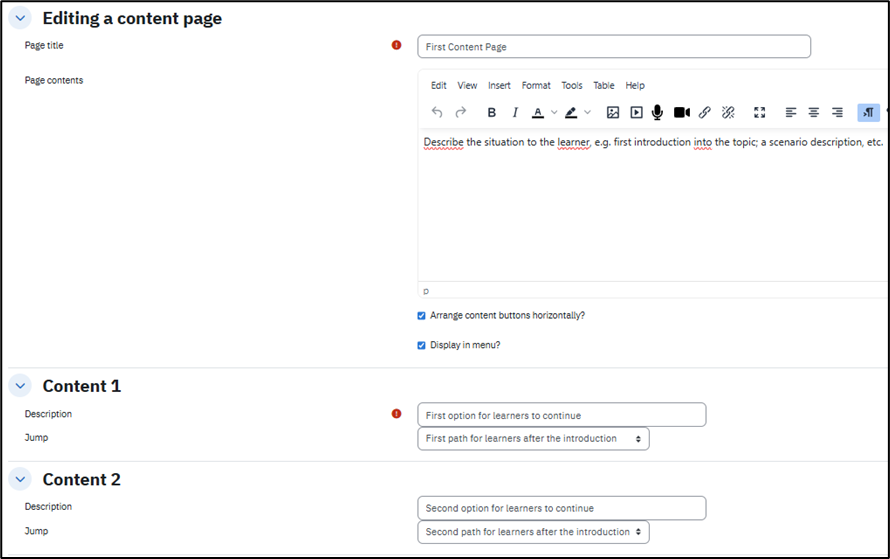Collapse the Editing a content page section

22,19
